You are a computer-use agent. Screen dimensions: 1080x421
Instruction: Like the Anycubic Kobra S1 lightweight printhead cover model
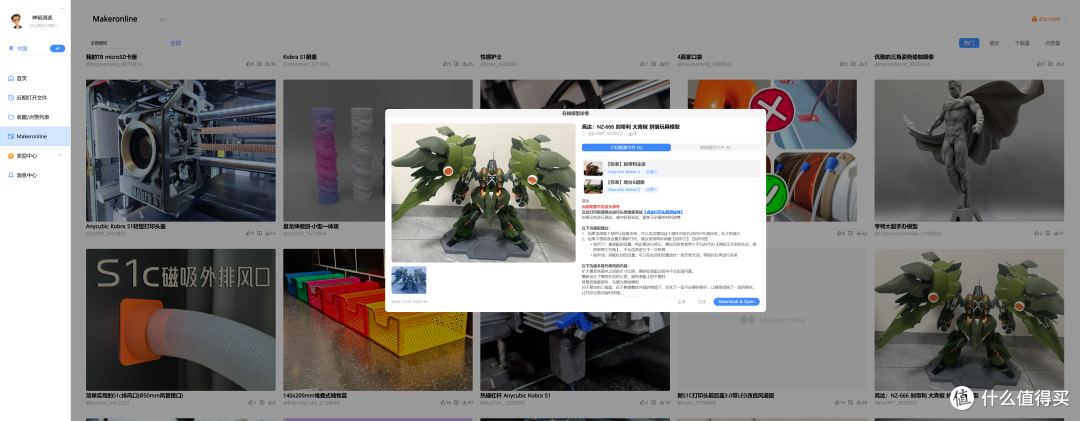click(248, 234)
